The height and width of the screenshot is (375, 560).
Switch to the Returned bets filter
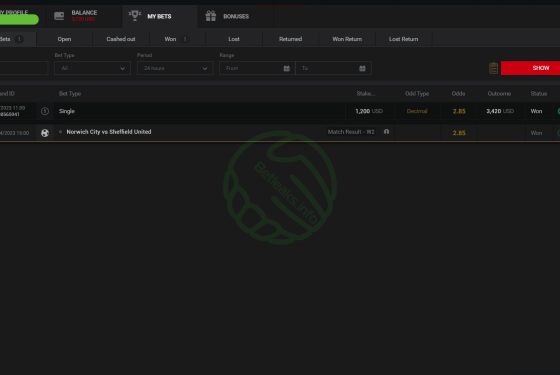point(290,39)
